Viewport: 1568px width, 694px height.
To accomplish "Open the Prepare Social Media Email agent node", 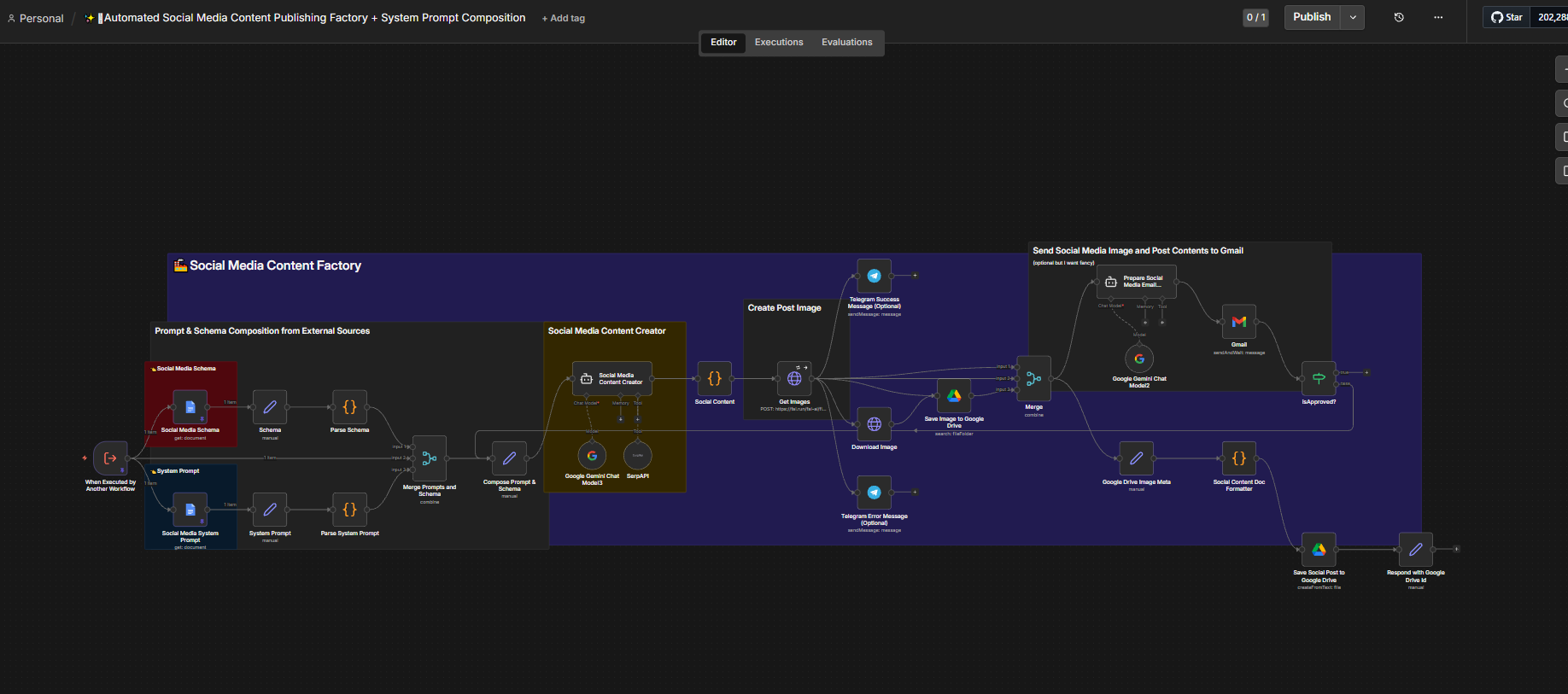I will pos(1137,282).
